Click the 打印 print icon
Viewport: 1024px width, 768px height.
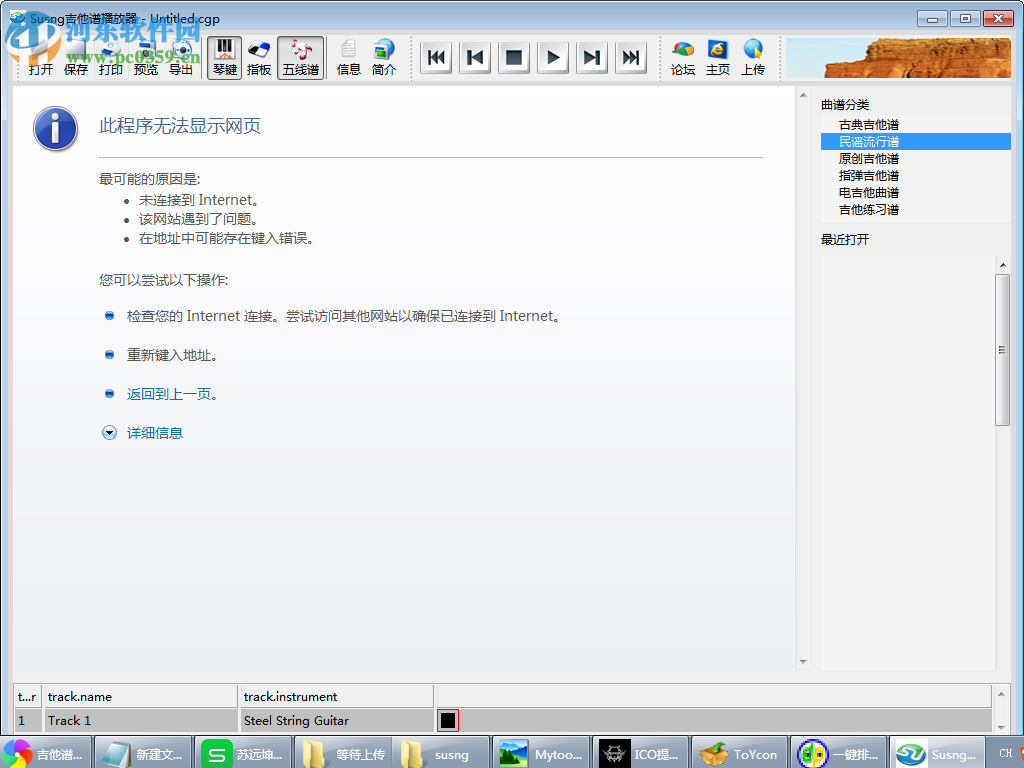coord(110,57)
